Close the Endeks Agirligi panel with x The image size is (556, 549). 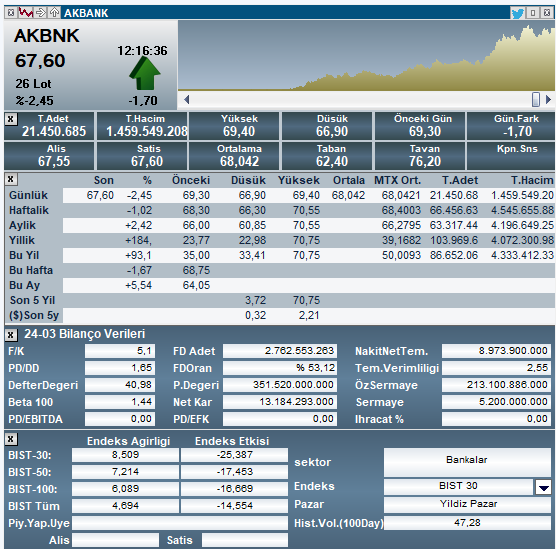click(11, 439)
